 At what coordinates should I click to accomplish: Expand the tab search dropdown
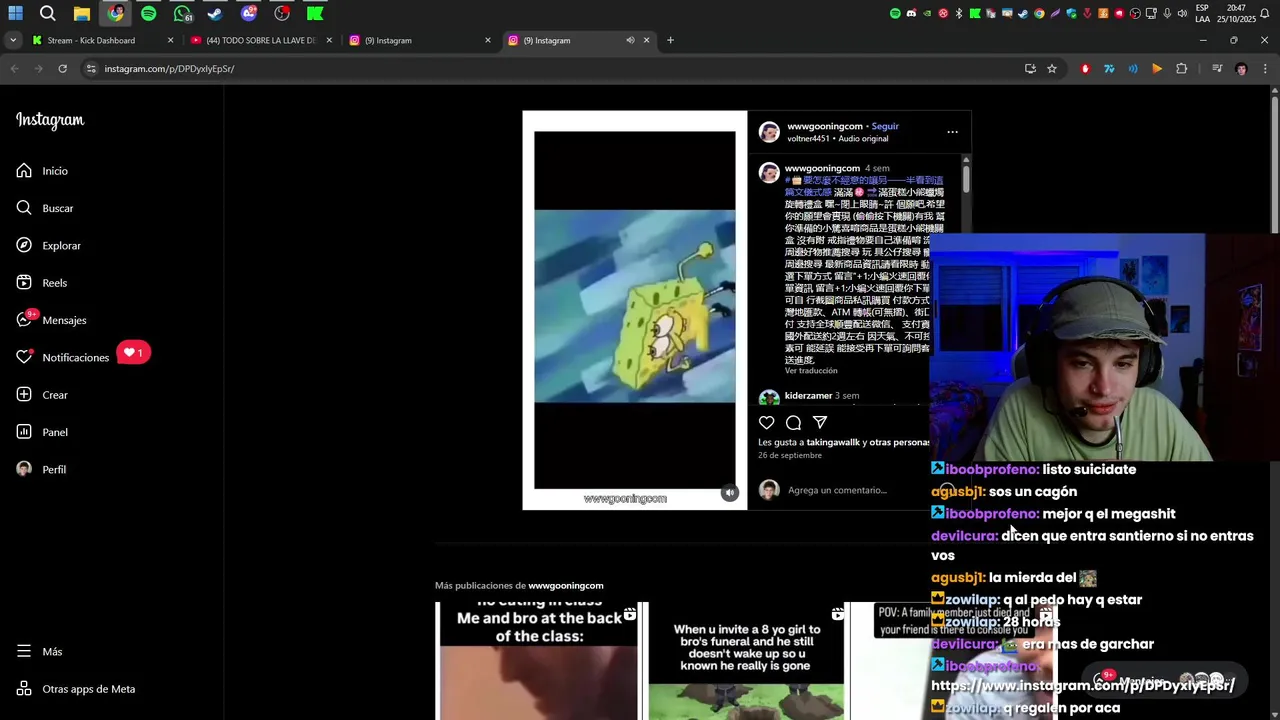tap(13, 40)
